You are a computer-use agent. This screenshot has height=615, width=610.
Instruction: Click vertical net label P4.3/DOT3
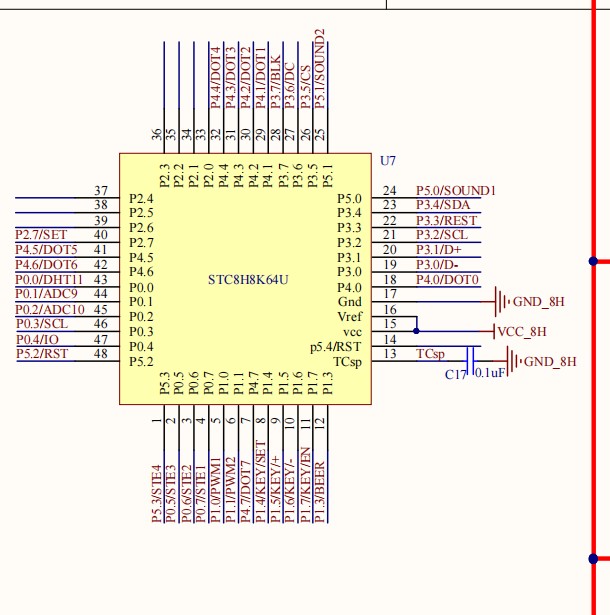point(231,78)
